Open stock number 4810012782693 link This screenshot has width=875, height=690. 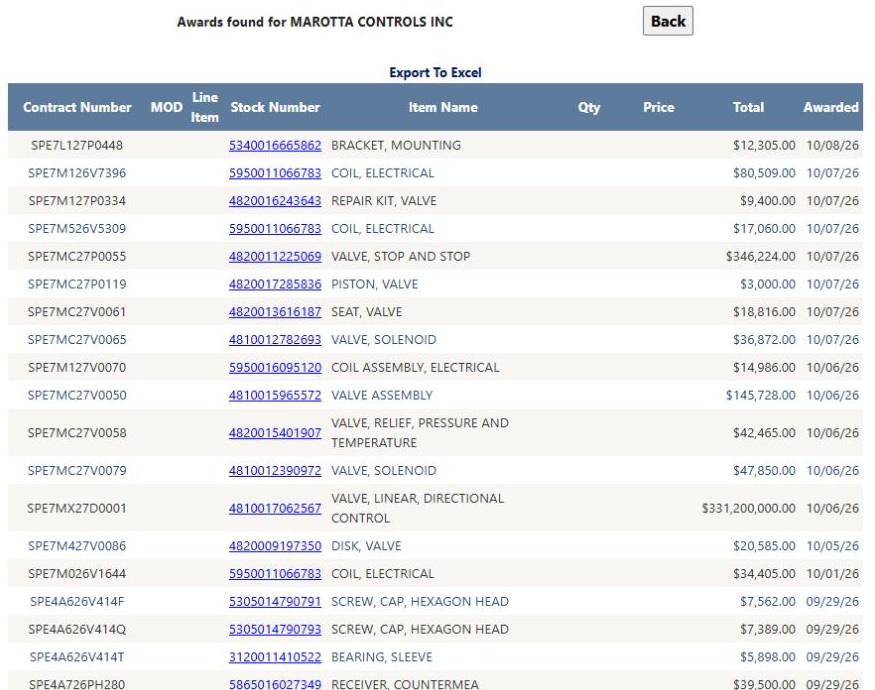click(x=275, y=340)
